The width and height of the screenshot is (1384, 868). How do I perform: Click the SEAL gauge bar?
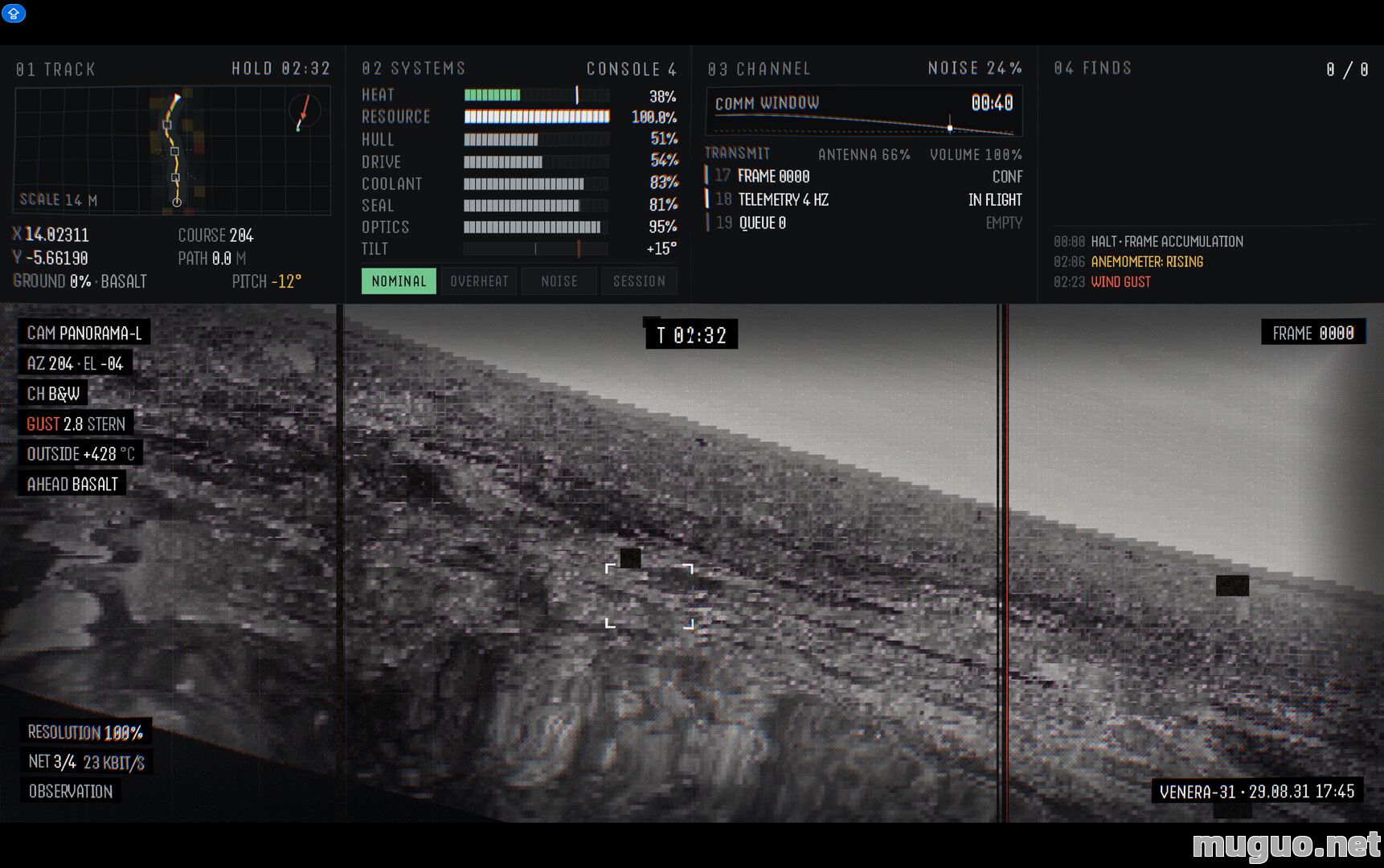pyautogui.click(x=536, y=205)
